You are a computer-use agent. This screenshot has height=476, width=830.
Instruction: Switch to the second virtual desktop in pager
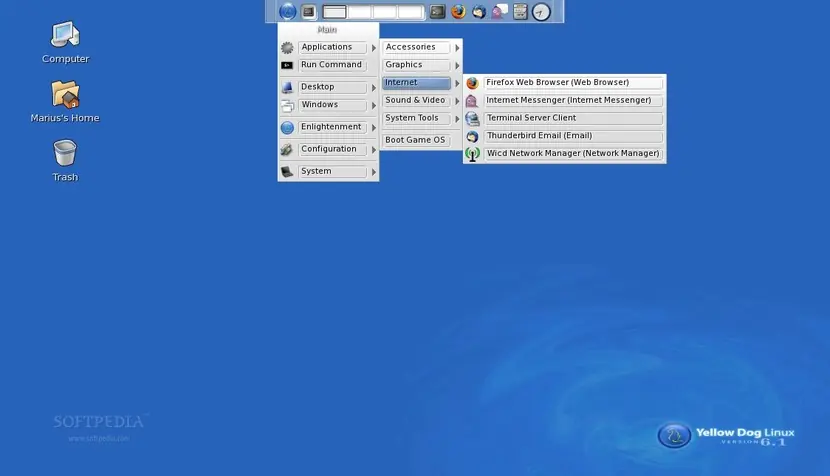tap(359, 12)
